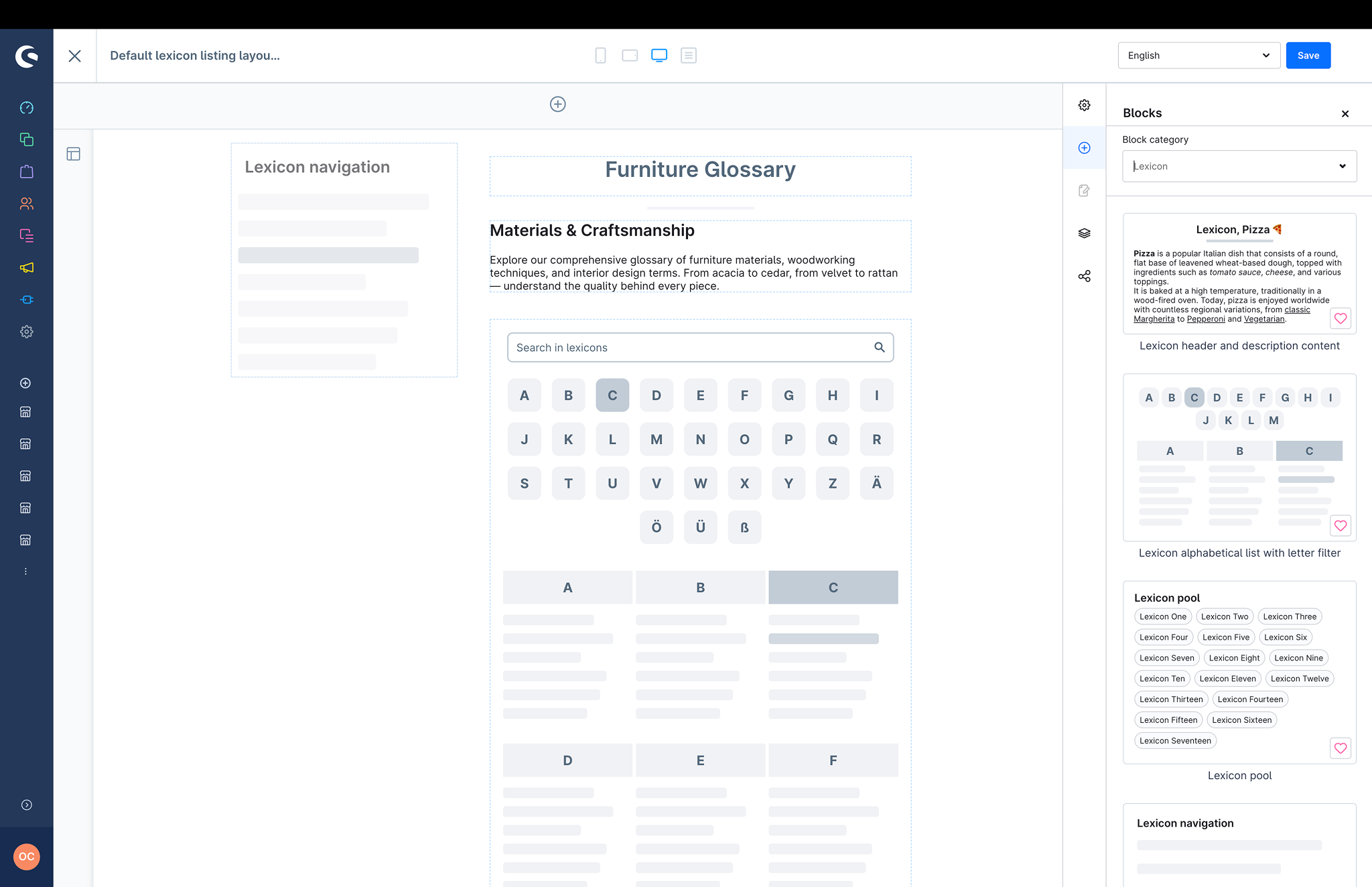1372x887 pixels.
Task: Close the Blocks panel
Action: [1345, 114]
